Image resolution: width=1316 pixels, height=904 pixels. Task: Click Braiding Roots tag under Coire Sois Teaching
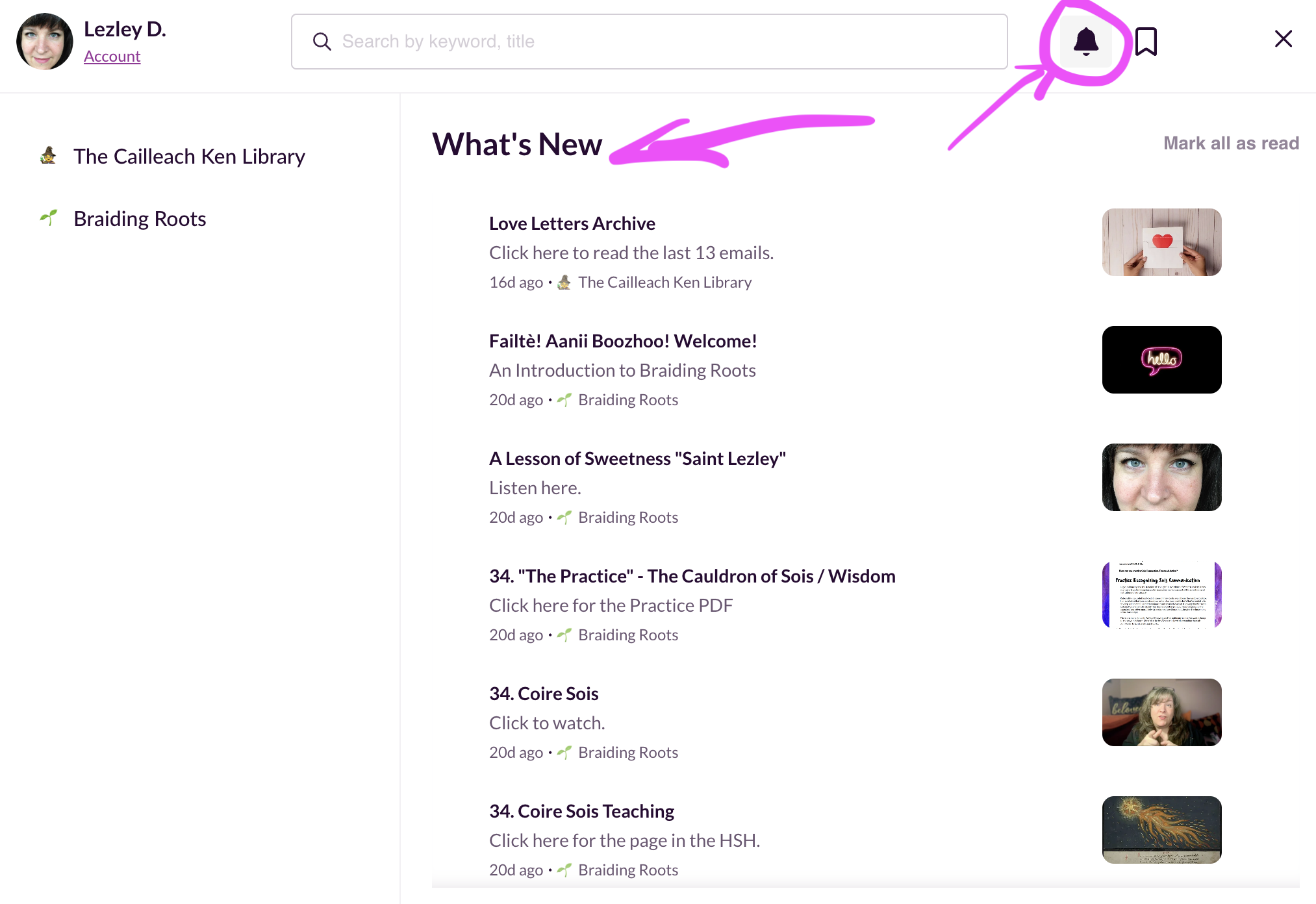click(x=628, y=870)
